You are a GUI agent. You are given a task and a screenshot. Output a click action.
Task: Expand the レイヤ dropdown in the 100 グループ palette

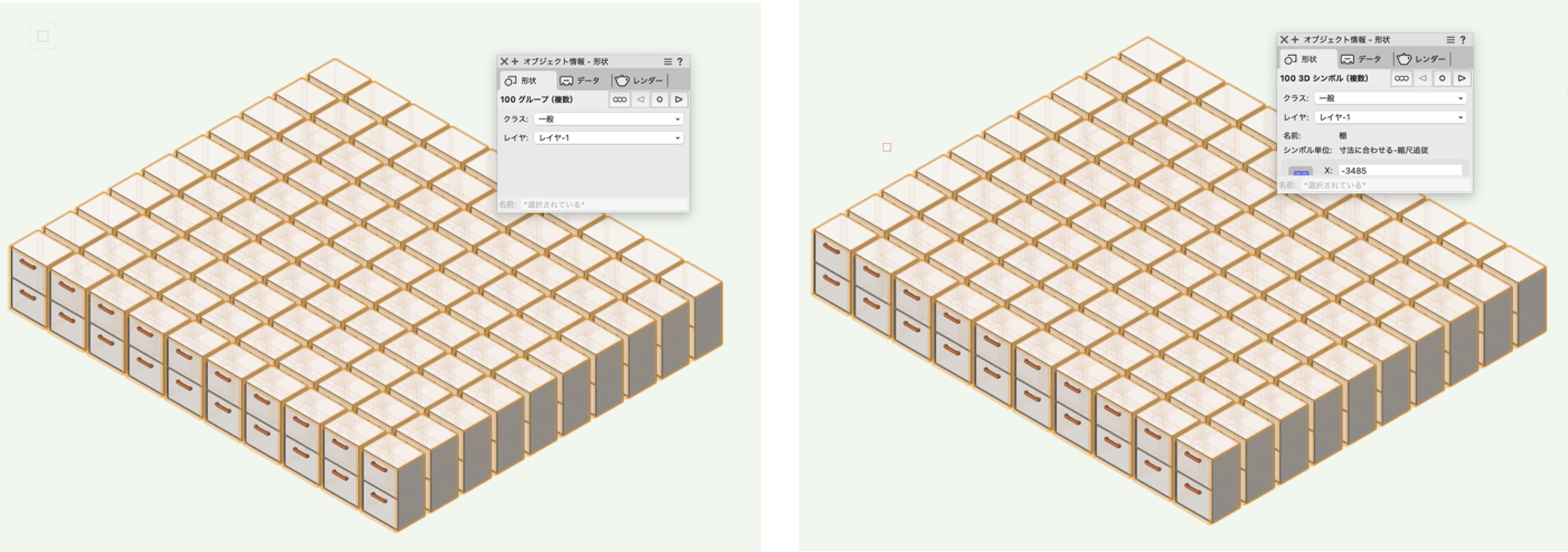609,138
